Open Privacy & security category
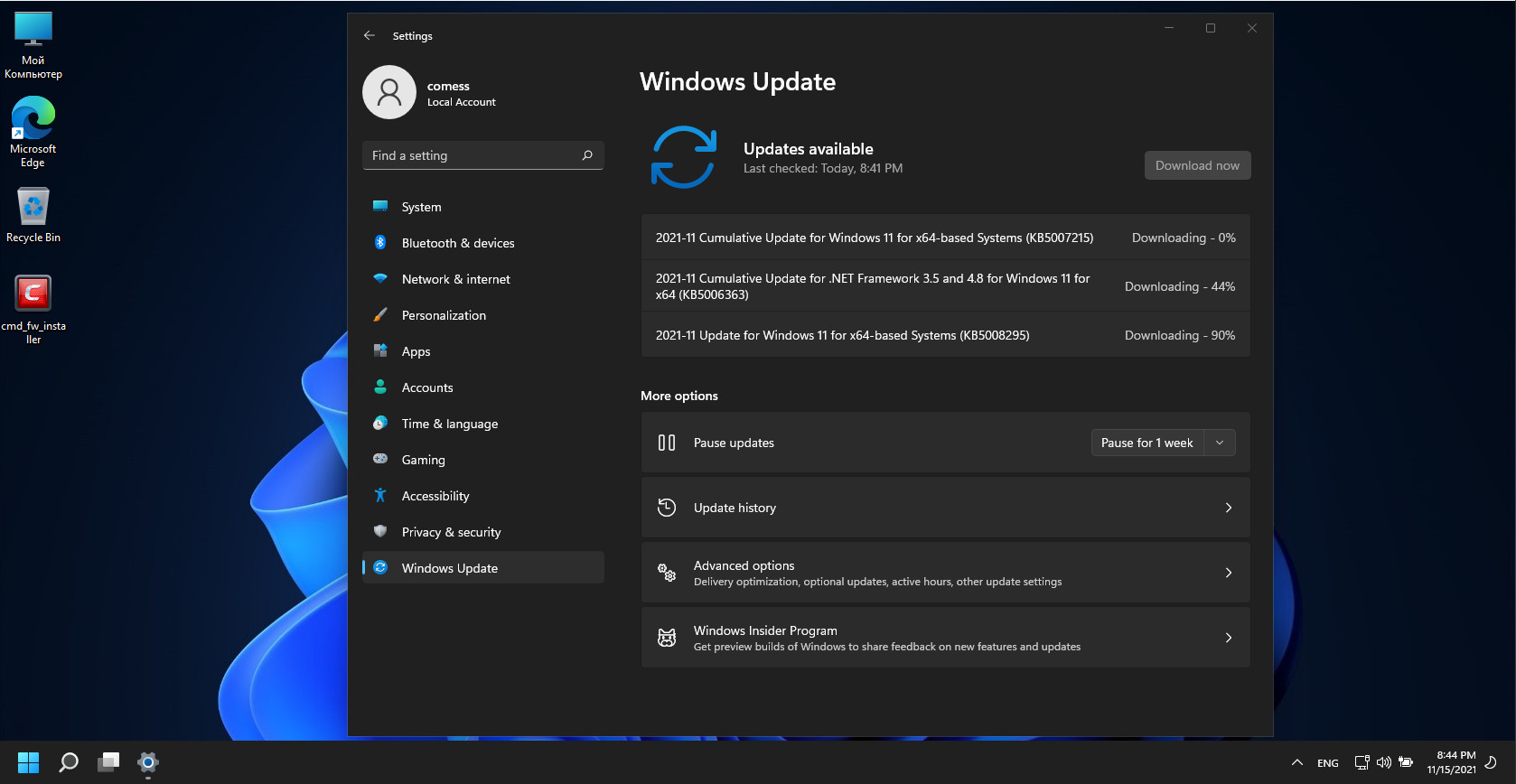The height and width of the screenshot is (784, 1516). coord(483,531)
